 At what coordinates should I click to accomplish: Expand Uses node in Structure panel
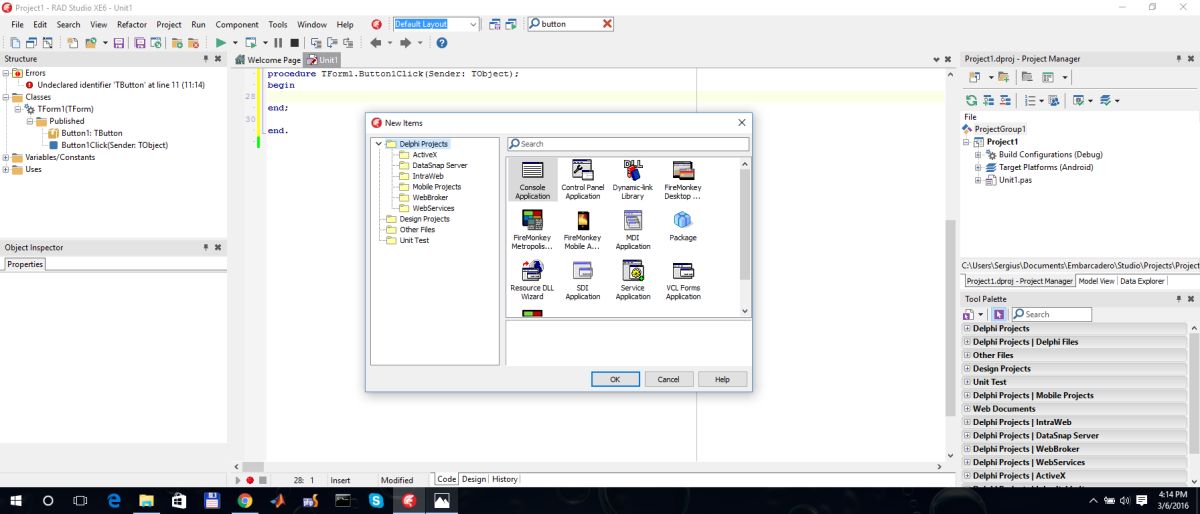(6, 169)
